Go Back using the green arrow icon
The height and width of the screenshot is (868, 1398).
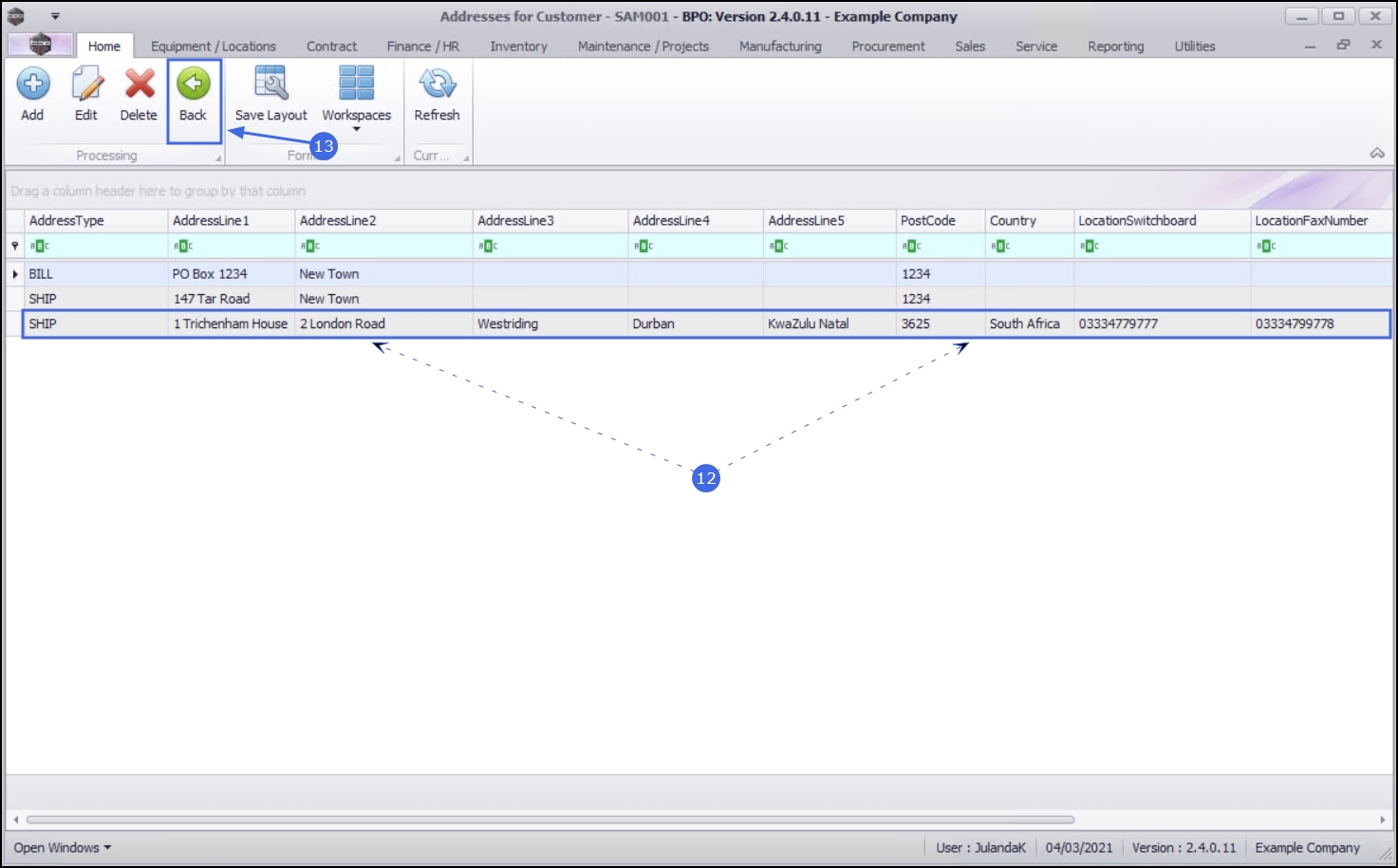[x=194, y=84]
